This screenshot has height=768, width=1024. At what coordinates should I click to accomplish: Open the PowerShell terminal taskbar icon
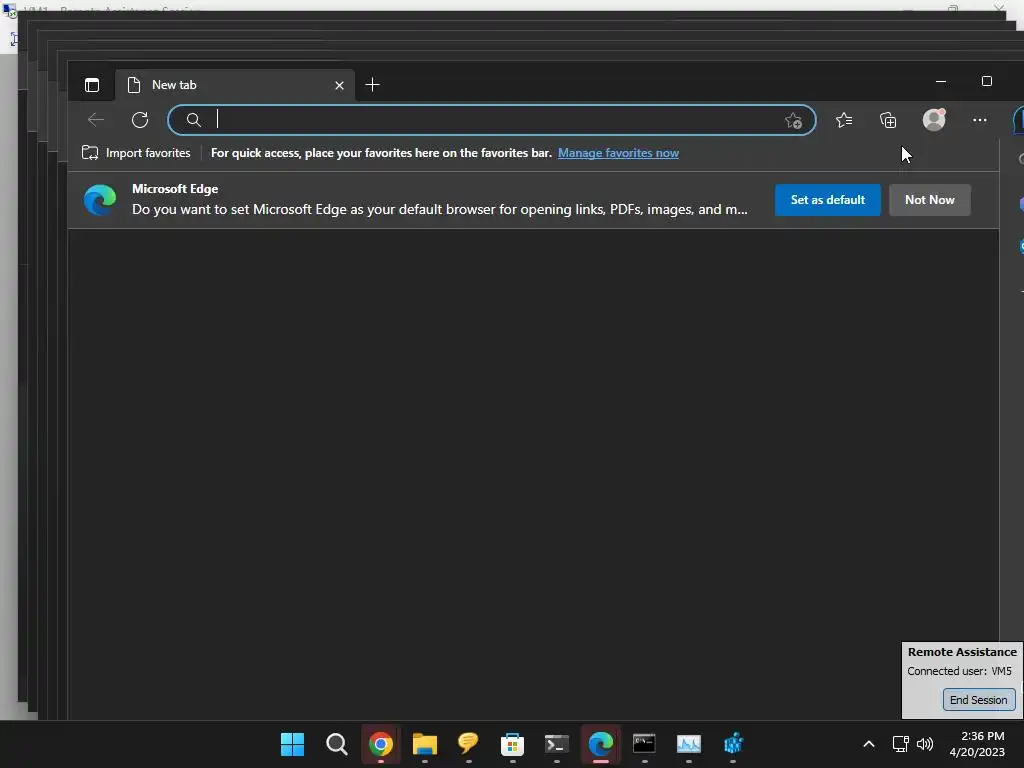556,744
